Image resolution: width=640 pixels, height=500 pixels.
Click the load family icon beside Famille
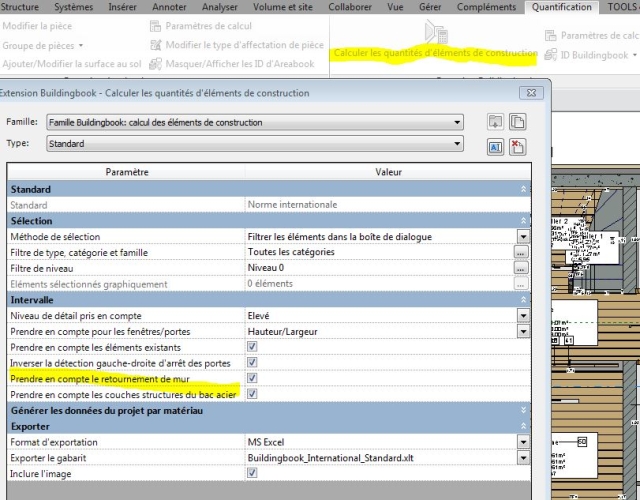[496, 122]
